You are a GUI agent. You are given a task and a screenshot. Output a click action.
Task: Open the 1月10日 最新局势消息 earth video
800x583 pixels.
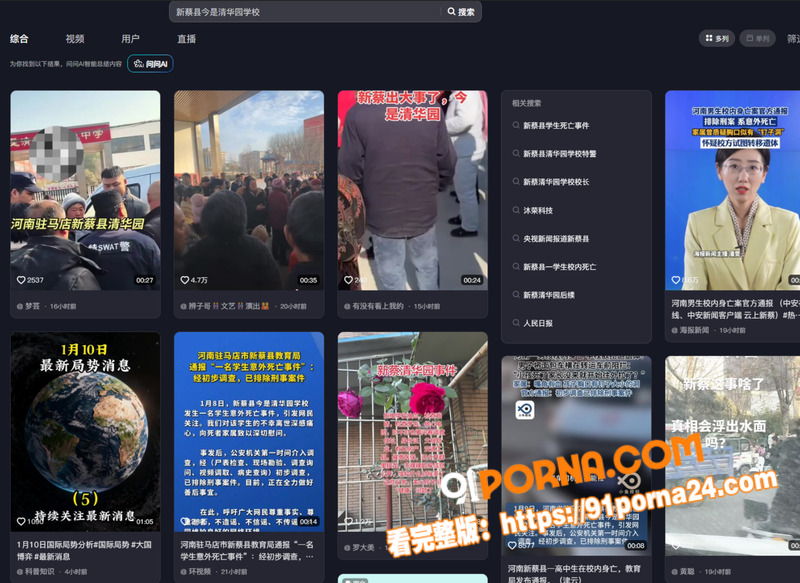[x=85, y=432]
